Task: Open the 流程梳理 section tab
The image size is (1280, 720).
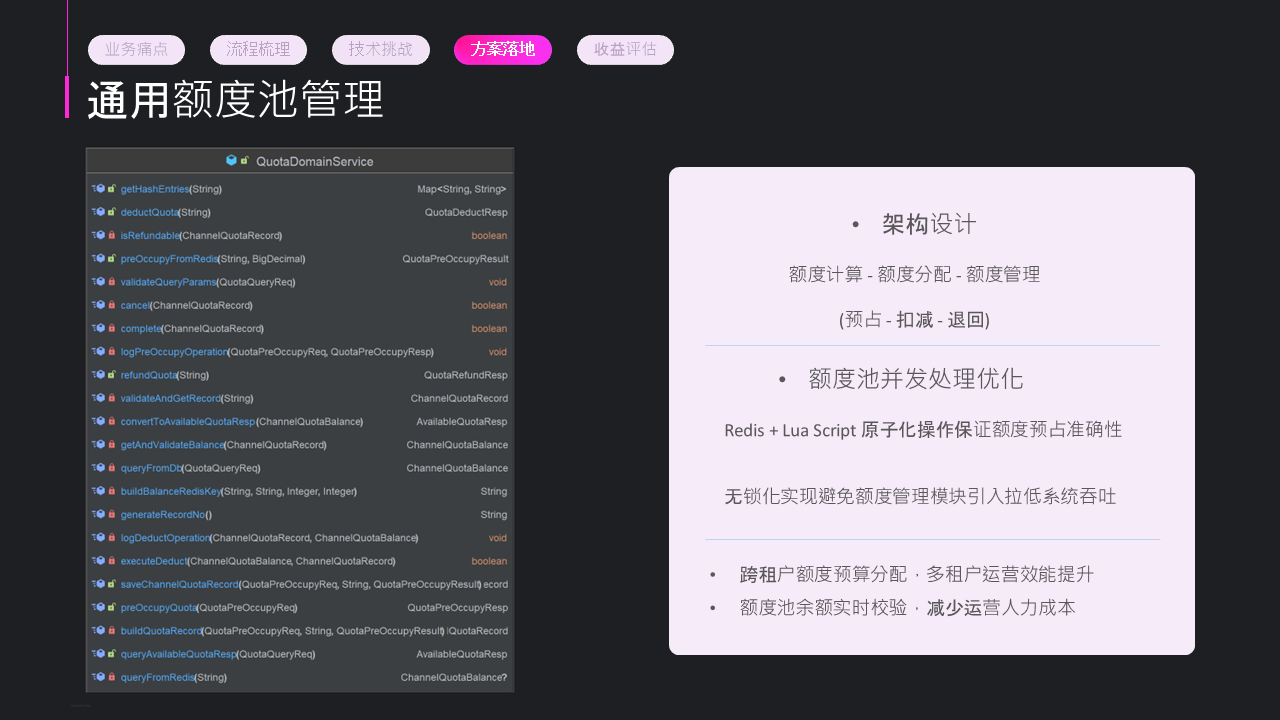Action: [x=258, y=50]
